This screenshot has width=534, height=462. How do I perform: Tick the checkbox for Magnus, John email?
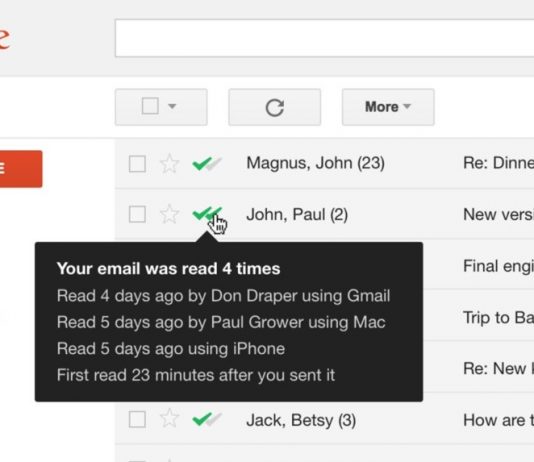pyautogui.click(x=137, y=164)
